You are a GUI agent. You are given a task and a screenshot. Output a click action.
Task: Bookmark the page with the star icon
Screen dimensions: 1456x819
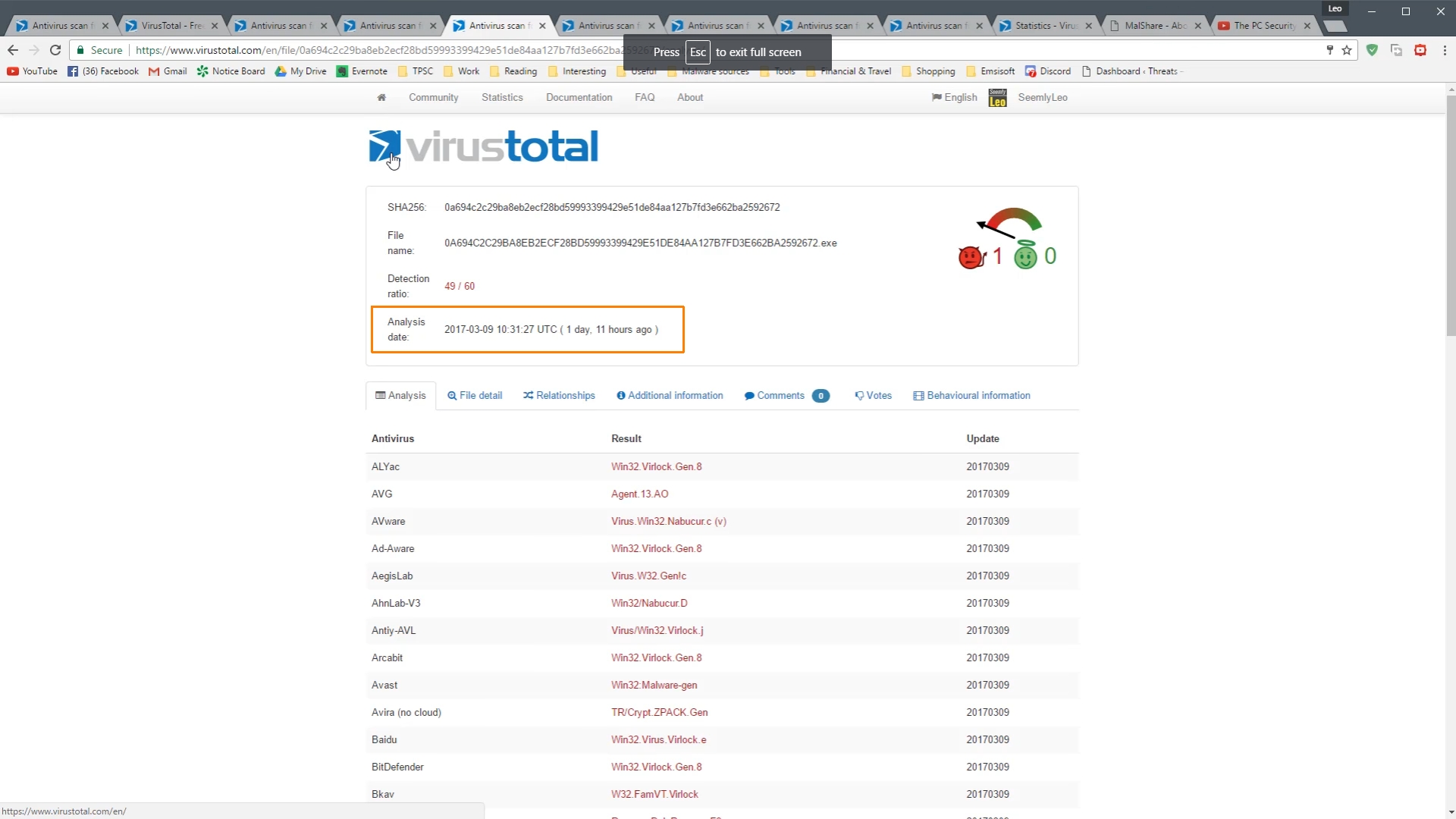click(x=1347, y=50)
